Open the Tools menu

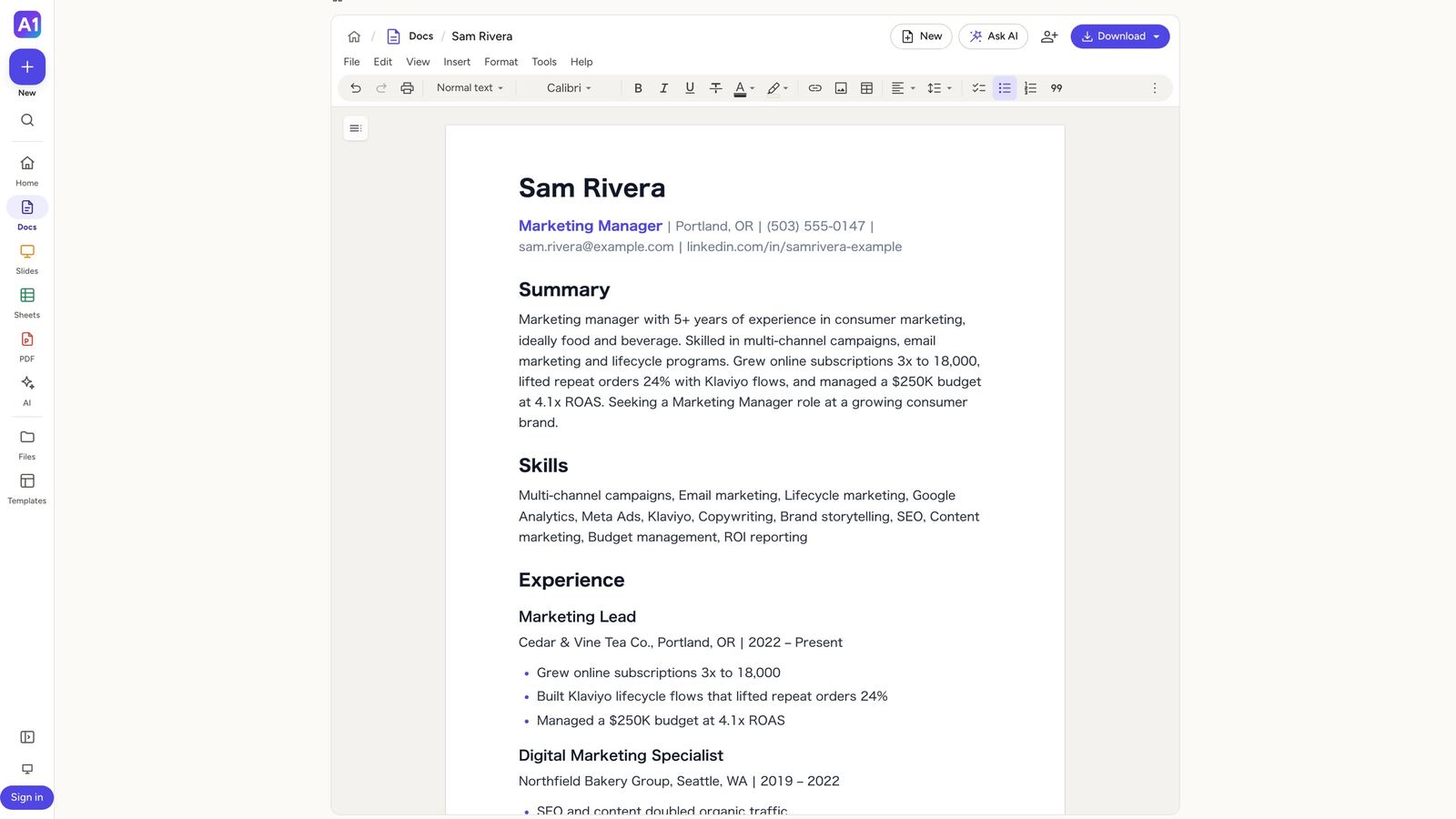pyautogui.click(x=544, y=62)
